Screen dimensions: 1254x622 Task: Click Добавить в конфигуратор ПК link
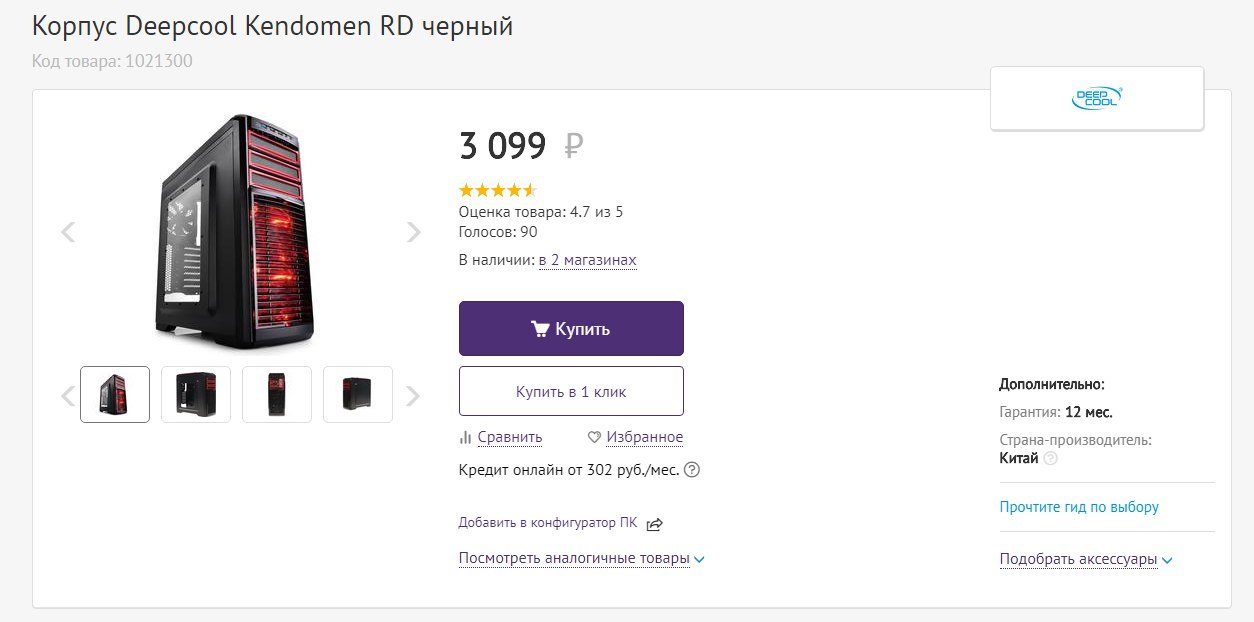pos(547,522)
